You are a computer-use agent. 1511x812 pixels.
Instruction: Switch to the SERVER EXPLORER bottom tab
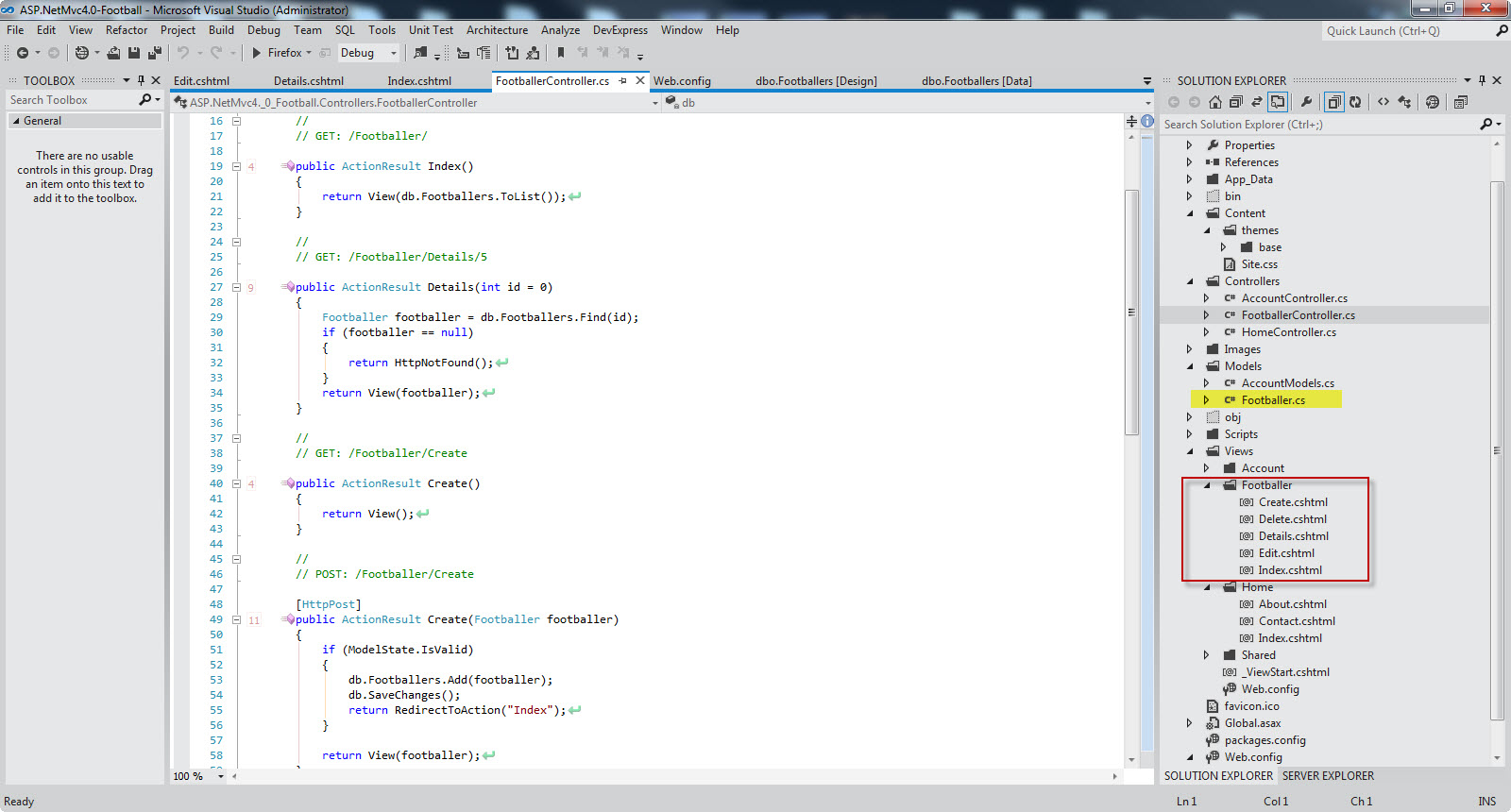1328,776
